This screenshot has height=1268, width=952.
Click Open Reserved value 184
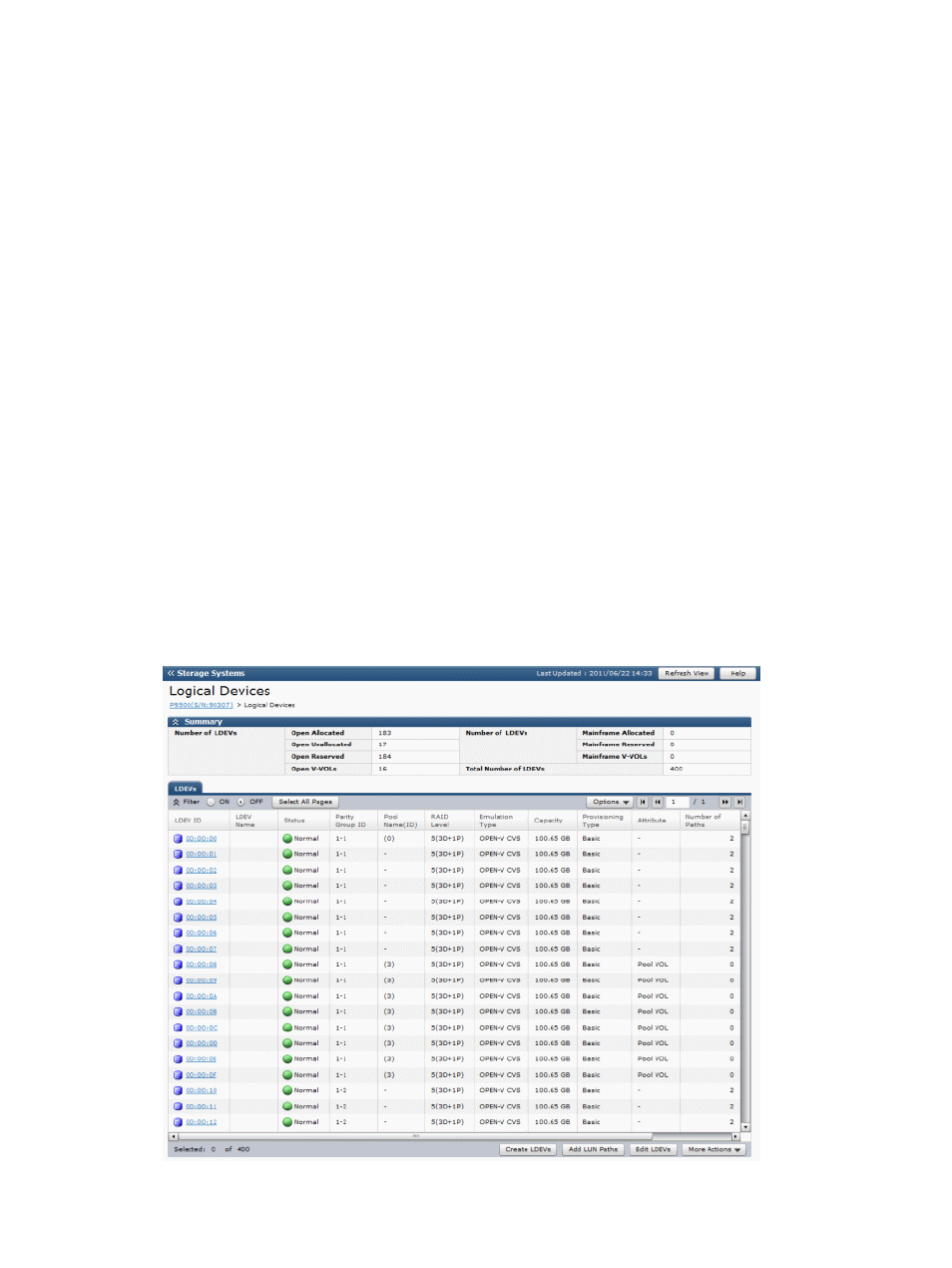pyautogui.click(x=384, y=757)
